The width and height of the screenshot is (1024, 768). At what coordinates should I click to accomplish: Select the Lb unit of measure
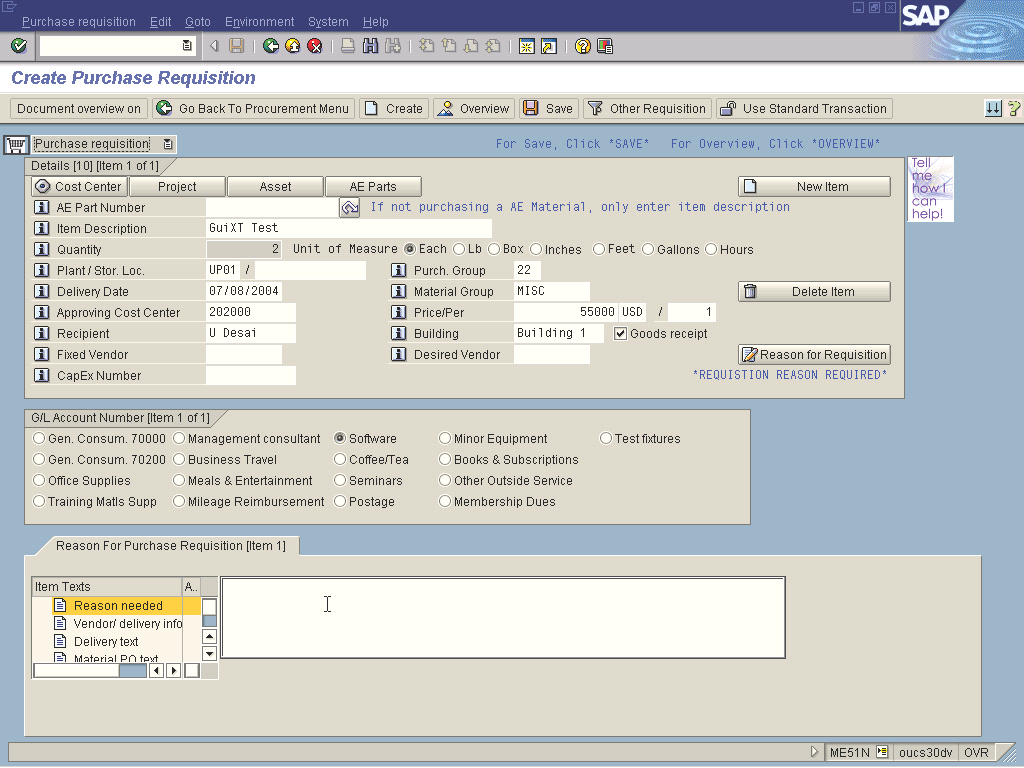tap(459, 249)
